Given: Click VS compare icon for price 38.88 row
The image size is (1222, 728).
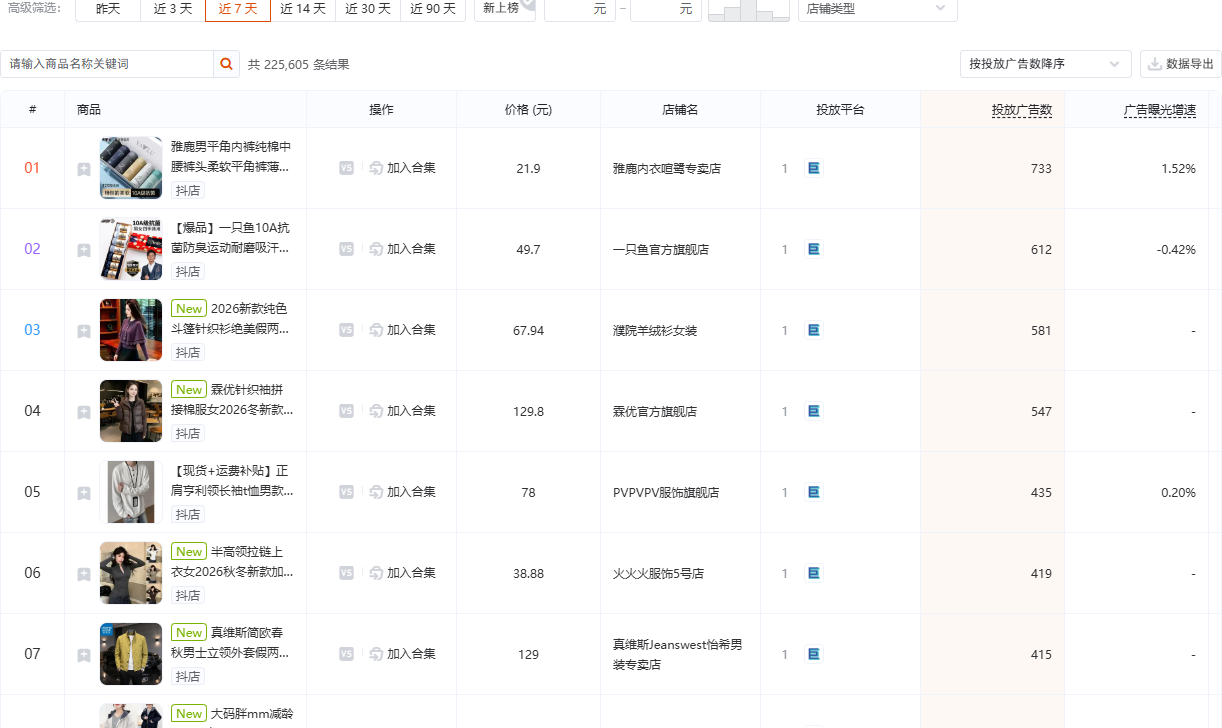Looking at the screenshot, I should pyautogui.click(x=346, y=573).
